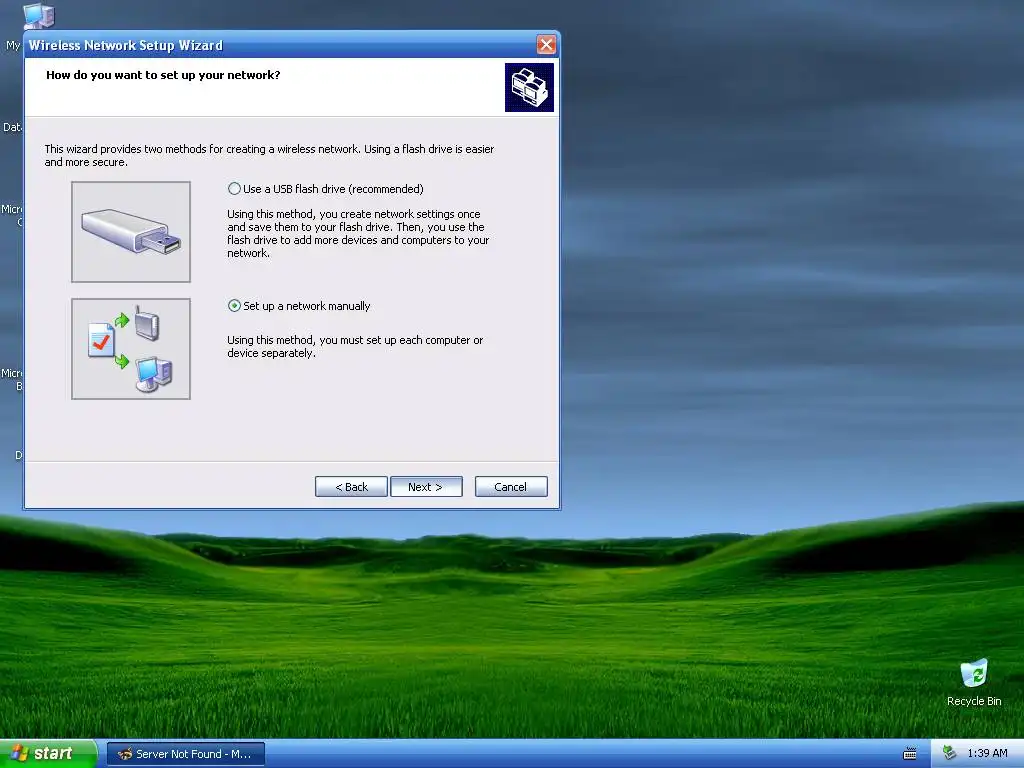Screen dimensions: 1024x768
Task: Go back with the Back button
Action: pos(351,487)
